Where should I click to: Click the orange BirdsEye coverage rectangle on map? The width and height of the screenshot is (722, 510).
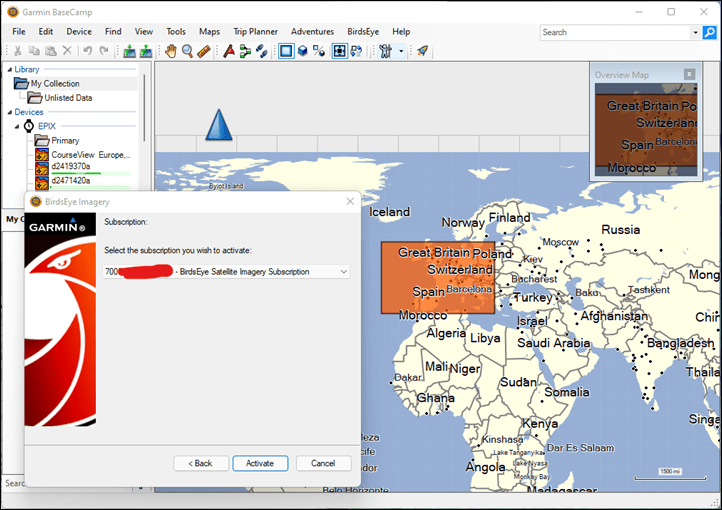pyautogui.click(x=438, y=278)
